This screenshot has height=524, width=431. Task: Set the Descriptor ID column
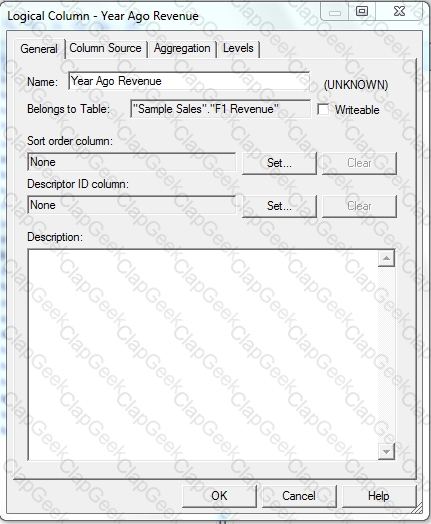pos(279,206)
